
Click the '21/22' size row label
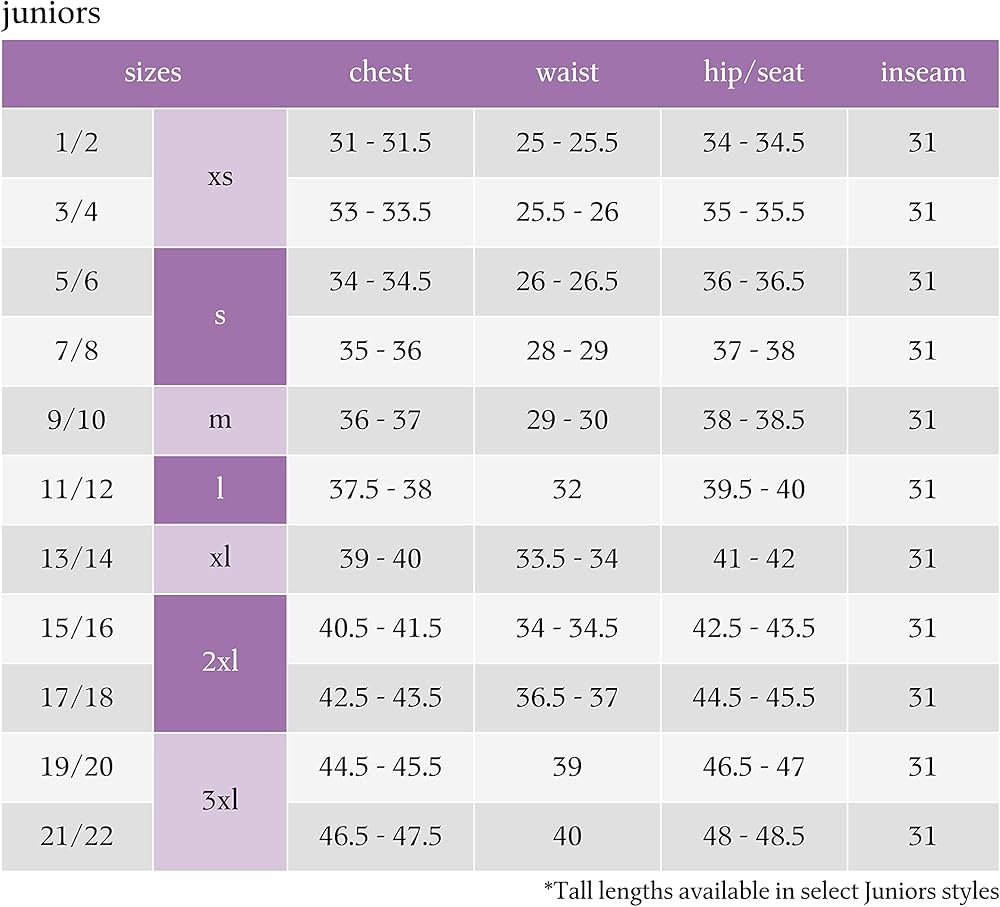click(x=77, y=836)
